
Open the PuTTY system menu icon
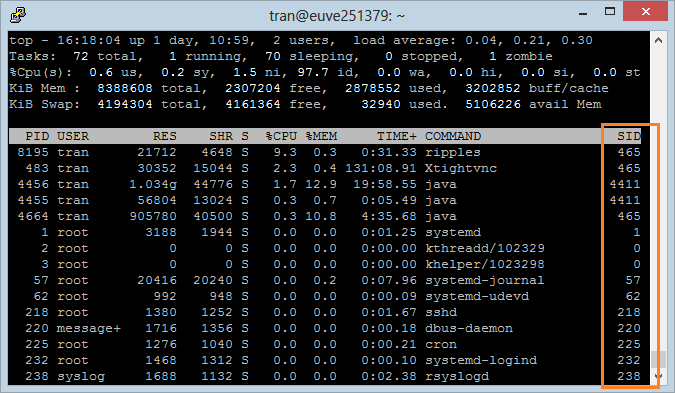(x=18, y=15)
